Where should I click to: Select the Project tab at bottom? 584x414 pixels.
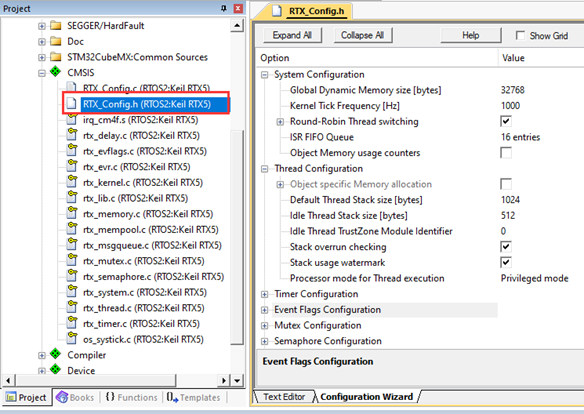pos(26,397)
